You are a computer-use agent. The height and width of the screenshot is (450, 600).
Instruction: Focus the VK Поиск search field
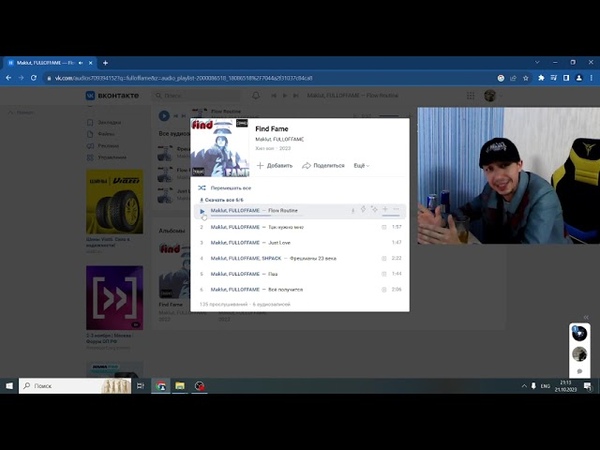tap(197, 95)
